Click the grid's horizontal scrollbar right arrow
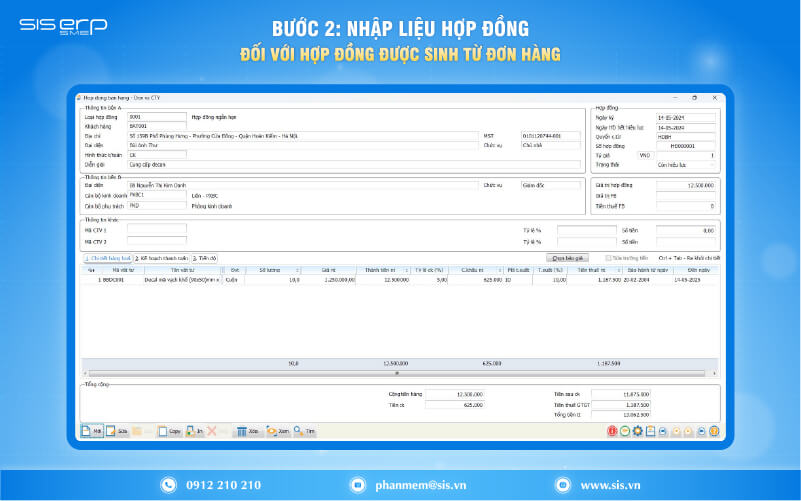 pos(716,373)
